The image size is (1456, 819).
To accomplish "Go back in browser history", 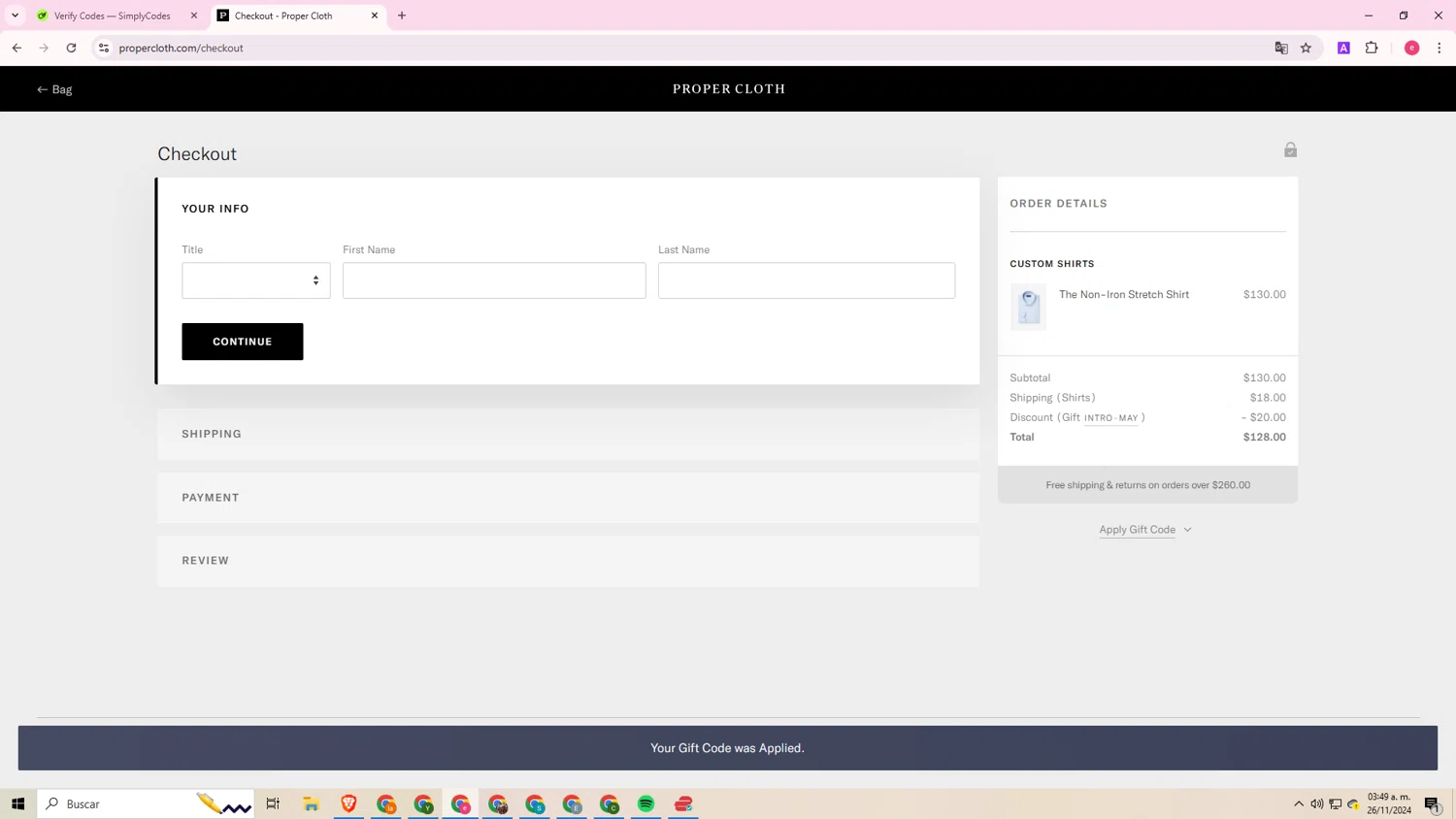I will [x=17, y=48].
